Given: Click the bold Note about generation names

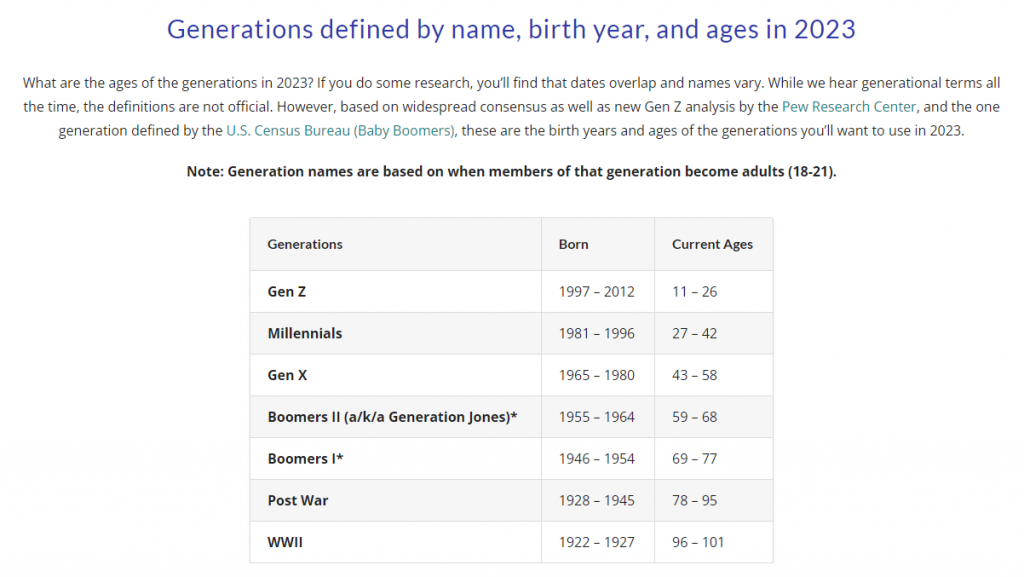Looking at the screenshot, I should pos(511,171).
